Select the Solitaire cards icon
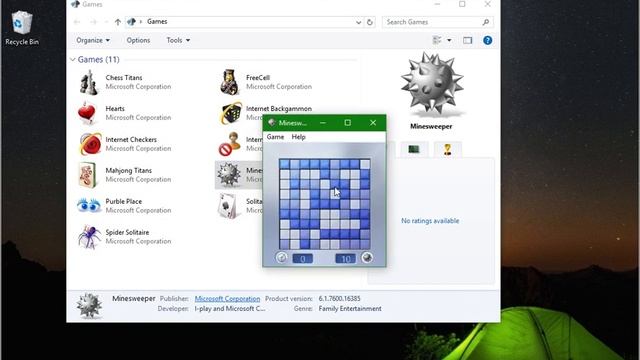The width and height of the screenshot is (640, 360). [x=228, y=206]
